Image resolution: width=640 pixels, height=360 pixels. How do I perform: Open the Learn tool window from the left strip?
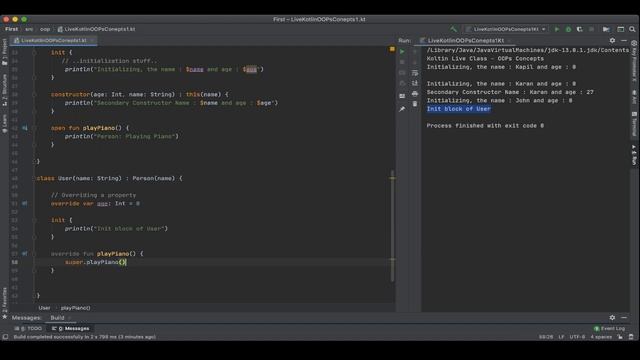[x=5, y=124]
